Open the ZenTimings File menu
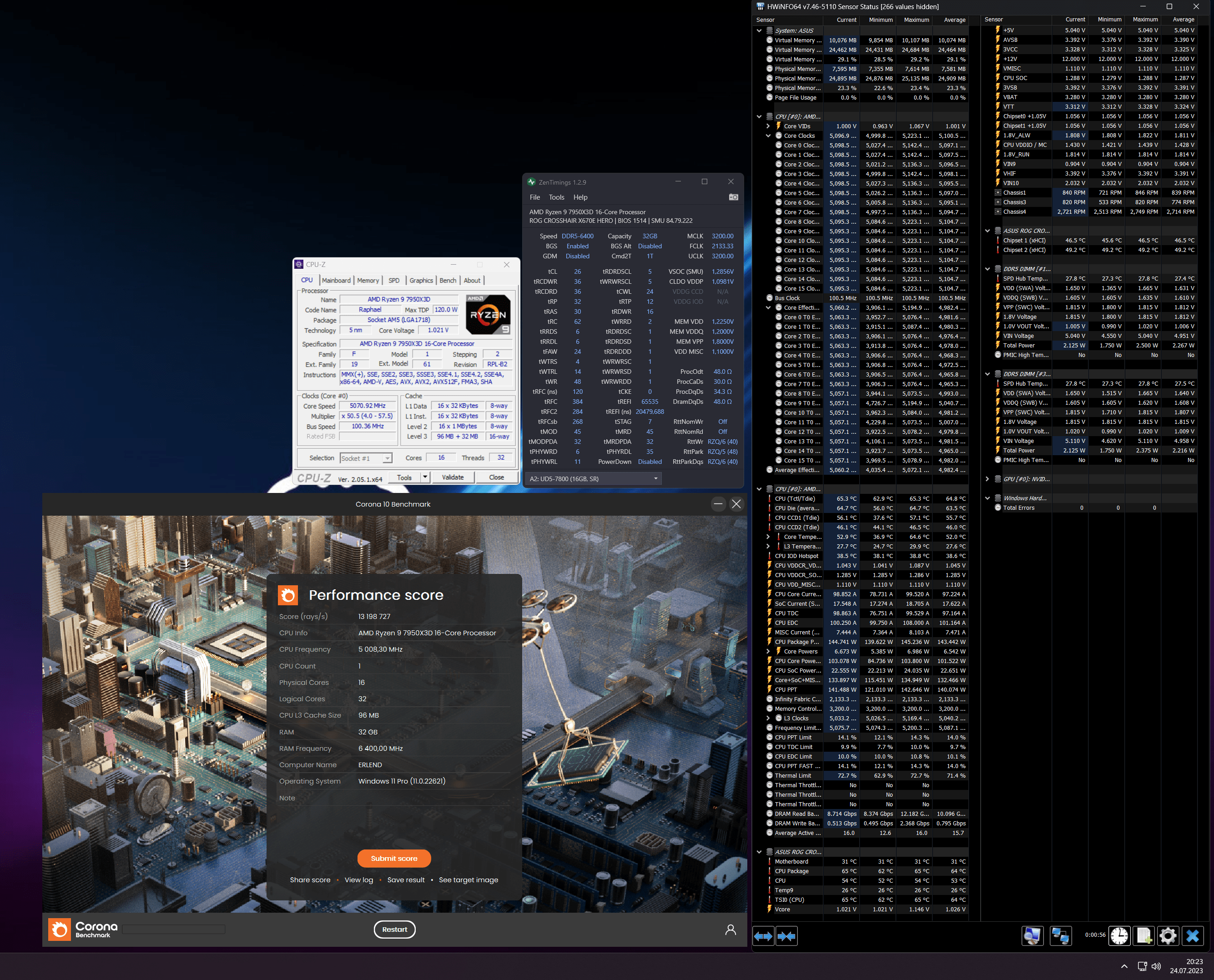This screenshot has height=980, width=1214. pyautogui.click(x=535, y=197)
